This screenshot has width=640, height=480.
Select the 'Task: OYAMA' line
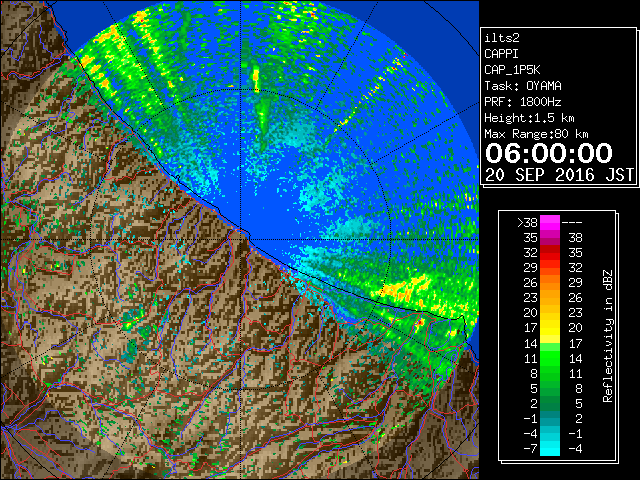pos(523,86)
